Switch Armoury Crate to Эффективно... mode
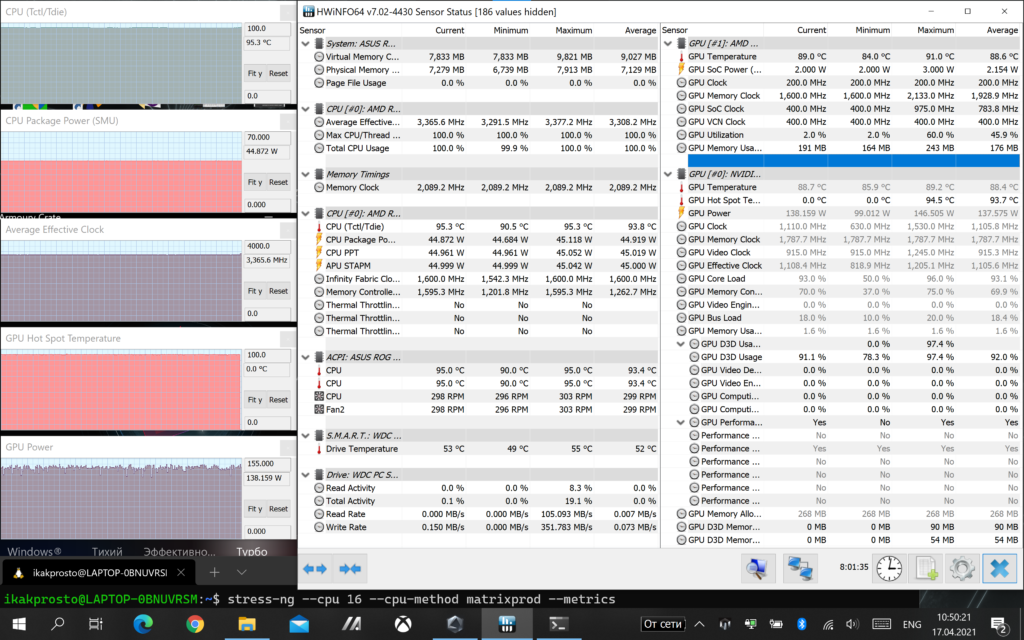Screen dimensions: 1024x640 click(x=180, y=552)
